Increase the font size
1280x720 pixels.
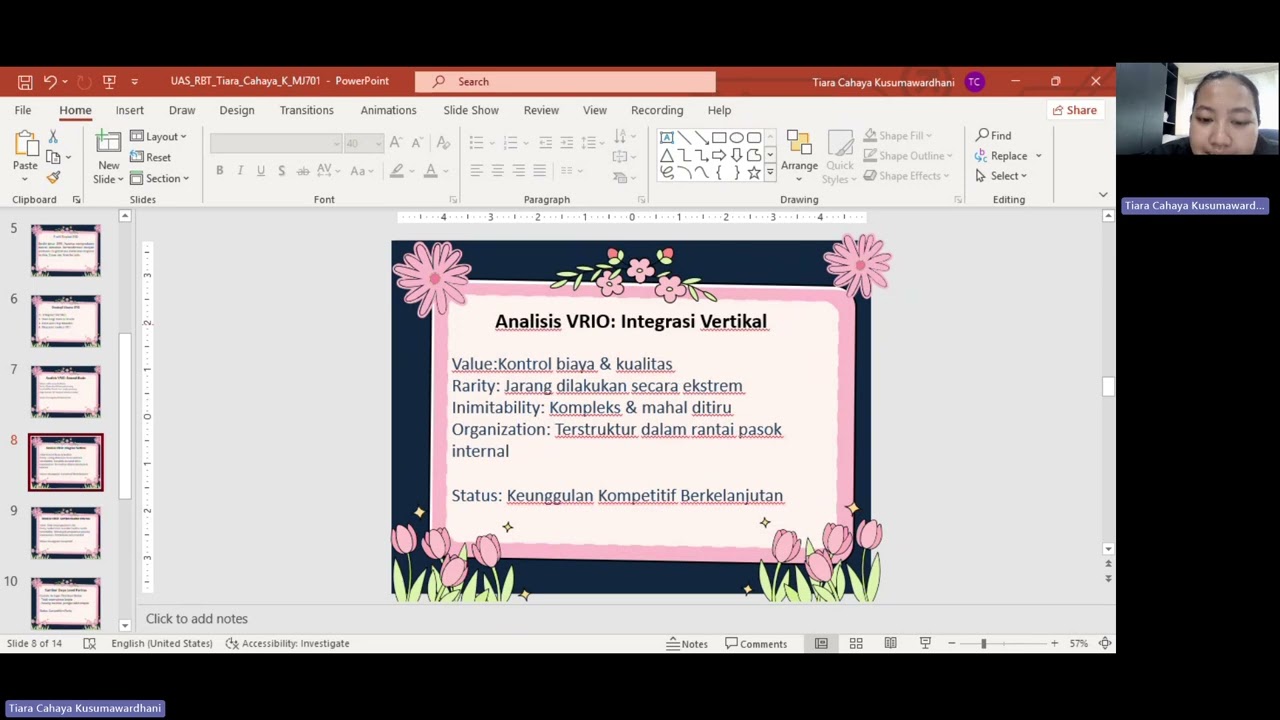coord(396,143)
